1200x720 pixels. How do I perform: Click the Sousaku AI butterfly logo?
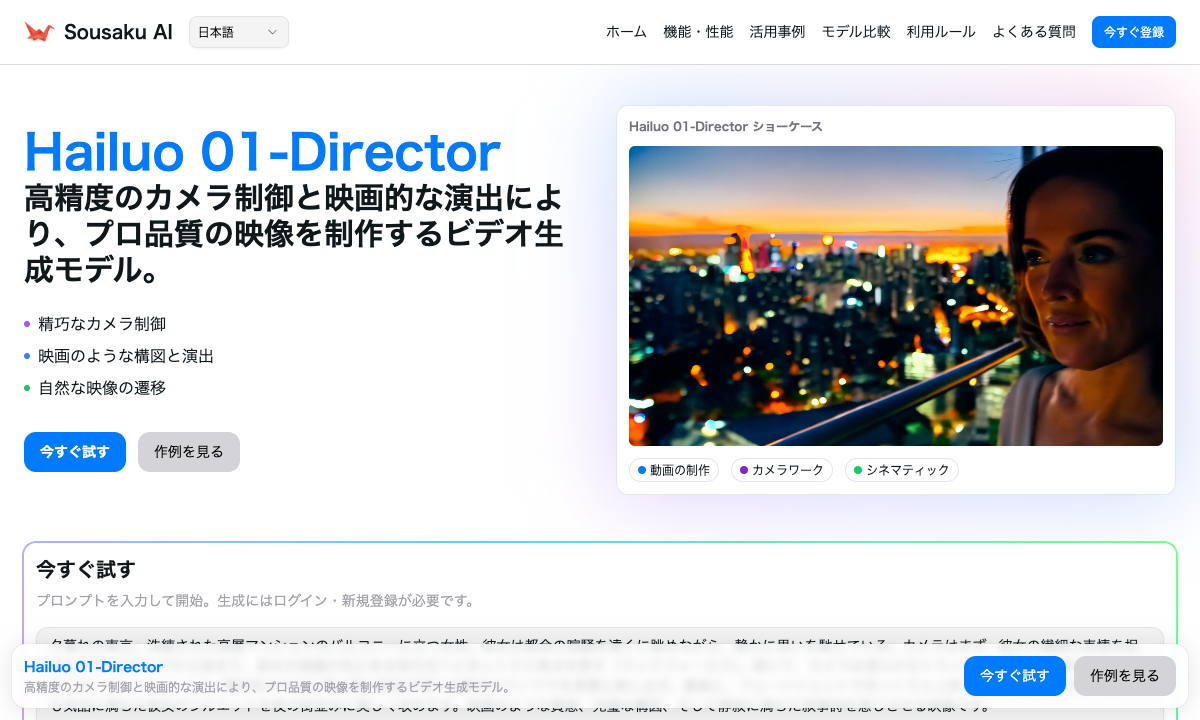coord(38,29)
